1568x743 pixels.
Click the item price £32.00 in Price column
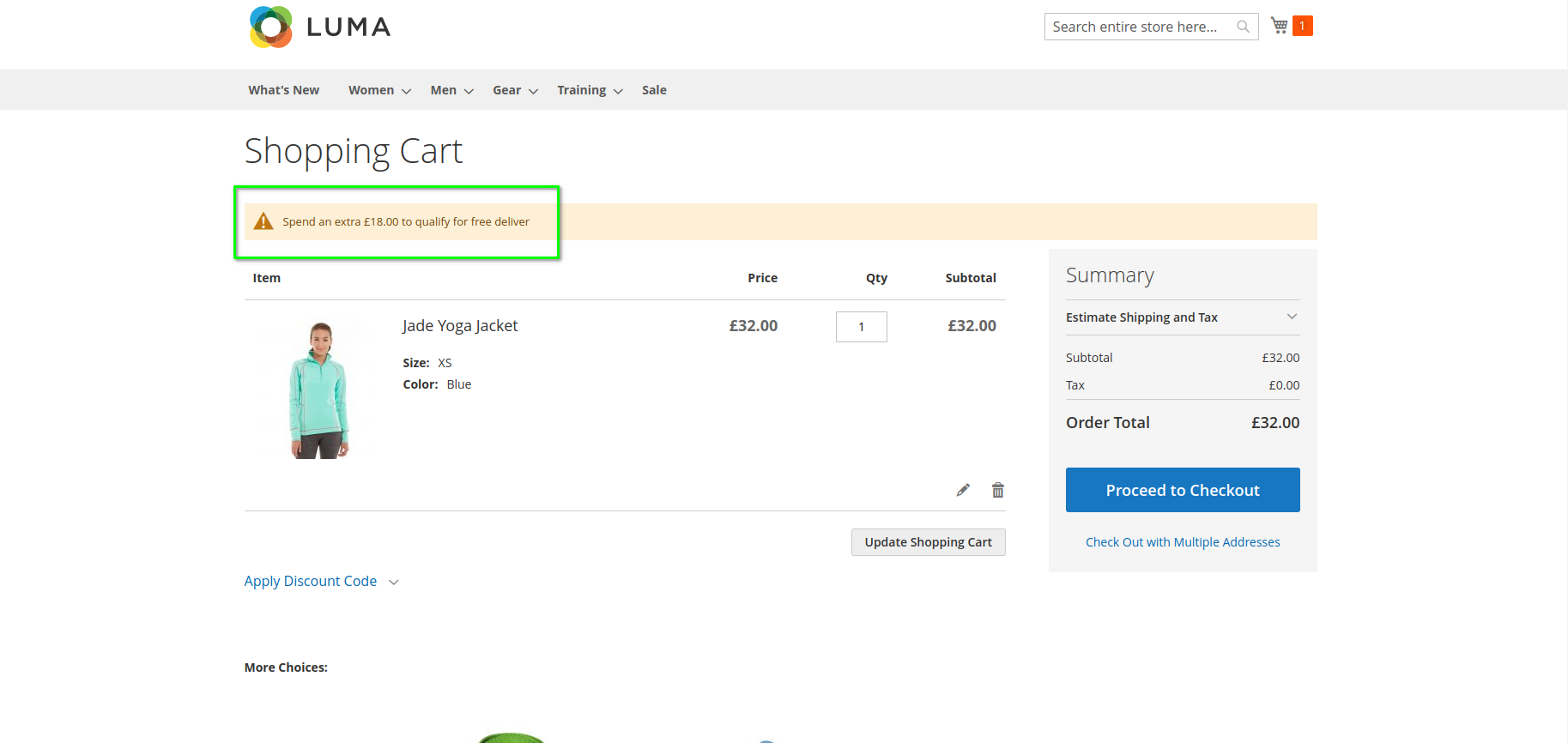point(754,326)
